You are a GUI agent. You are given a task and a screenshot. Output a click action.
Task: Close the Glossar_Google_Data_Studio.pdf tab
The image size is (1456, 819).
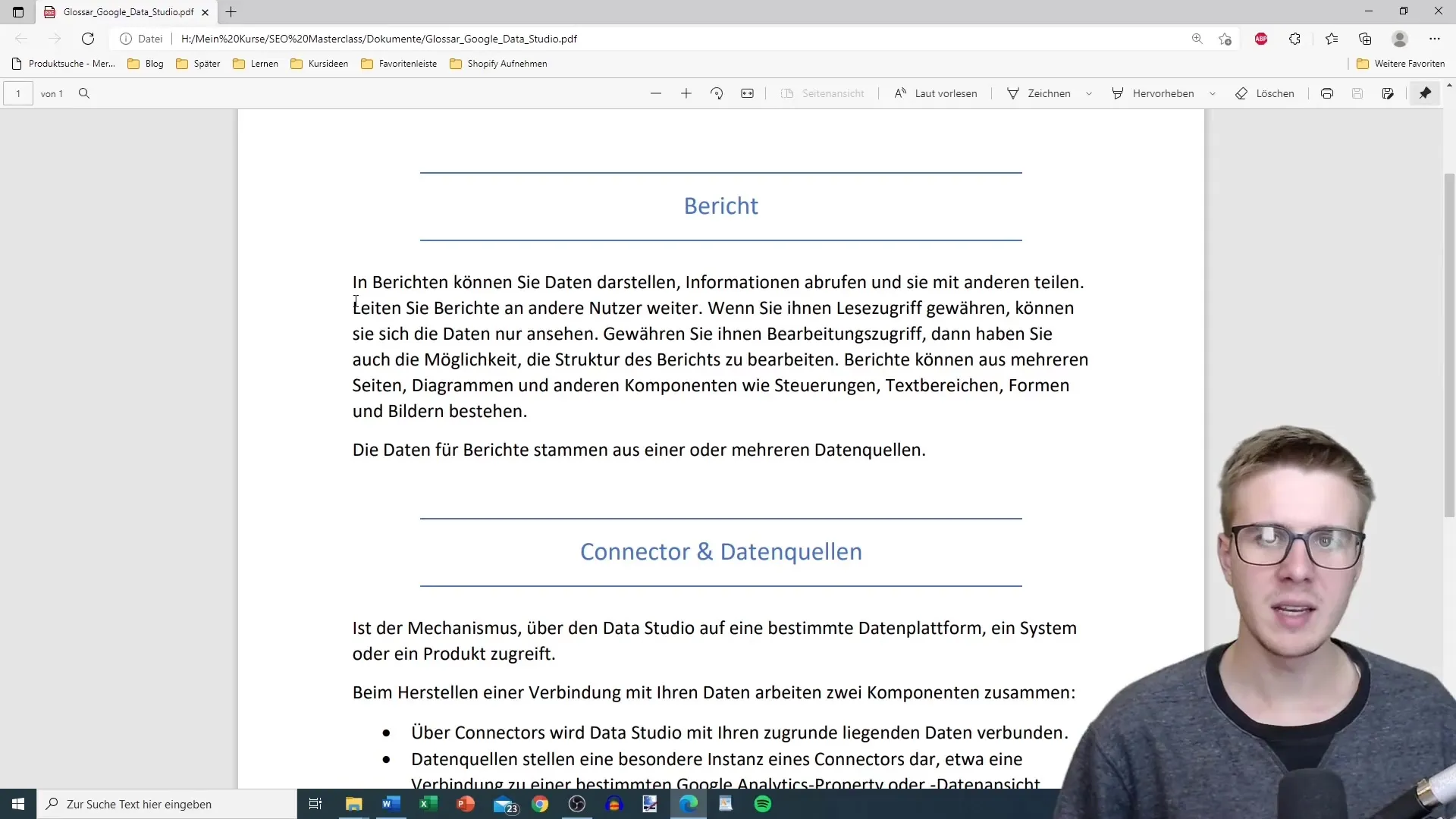205,12
